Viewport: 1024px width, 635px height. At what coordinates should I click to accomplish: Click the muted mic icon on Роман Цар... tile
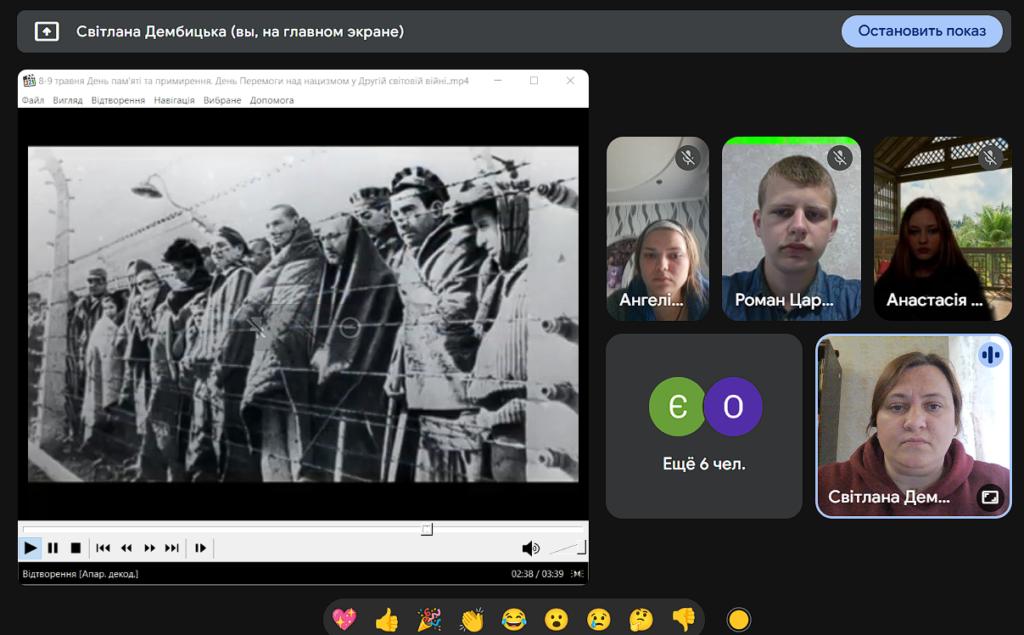pos(840,157)
